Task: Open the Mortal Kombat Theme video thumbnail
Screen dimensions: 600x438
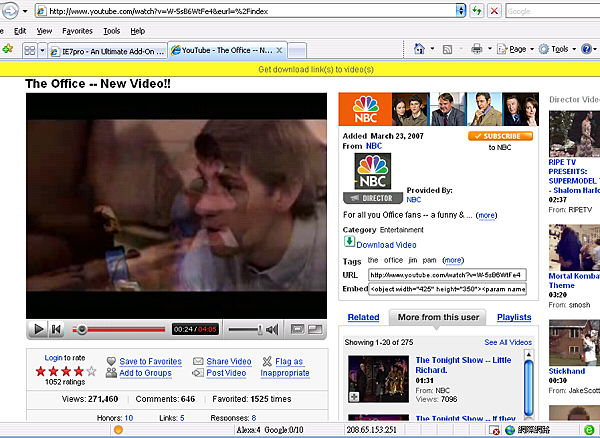Action: (x=574, y=247)
